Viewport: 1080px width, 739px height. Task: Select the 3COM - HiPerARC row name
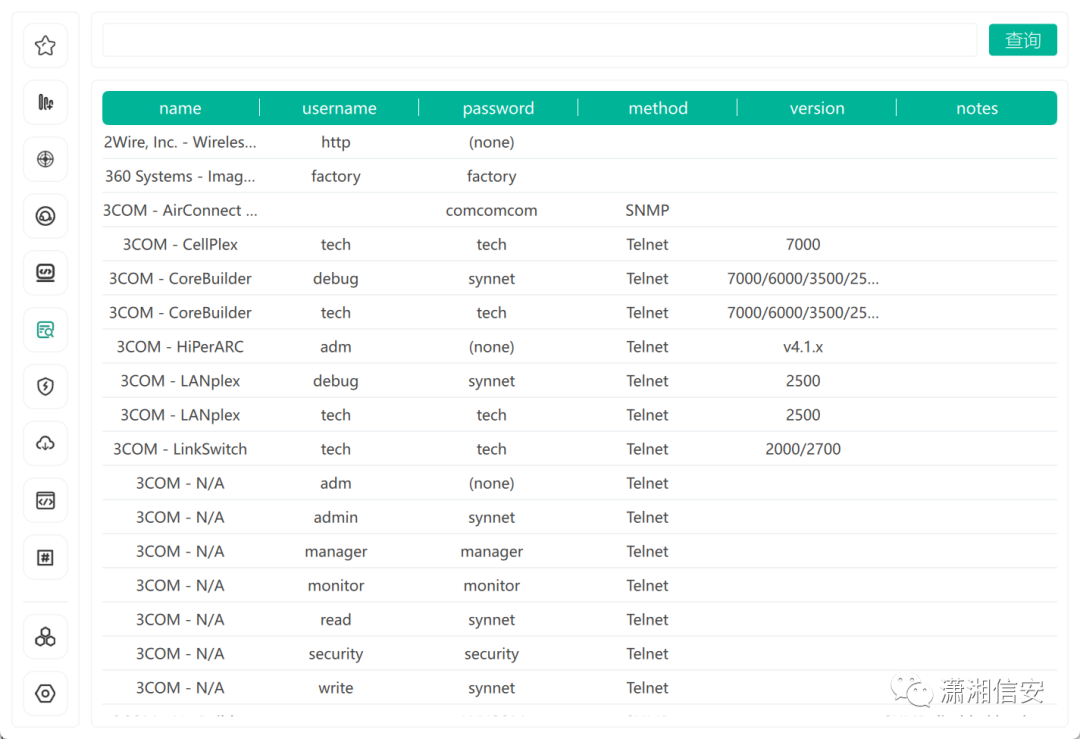click(180, 347)
